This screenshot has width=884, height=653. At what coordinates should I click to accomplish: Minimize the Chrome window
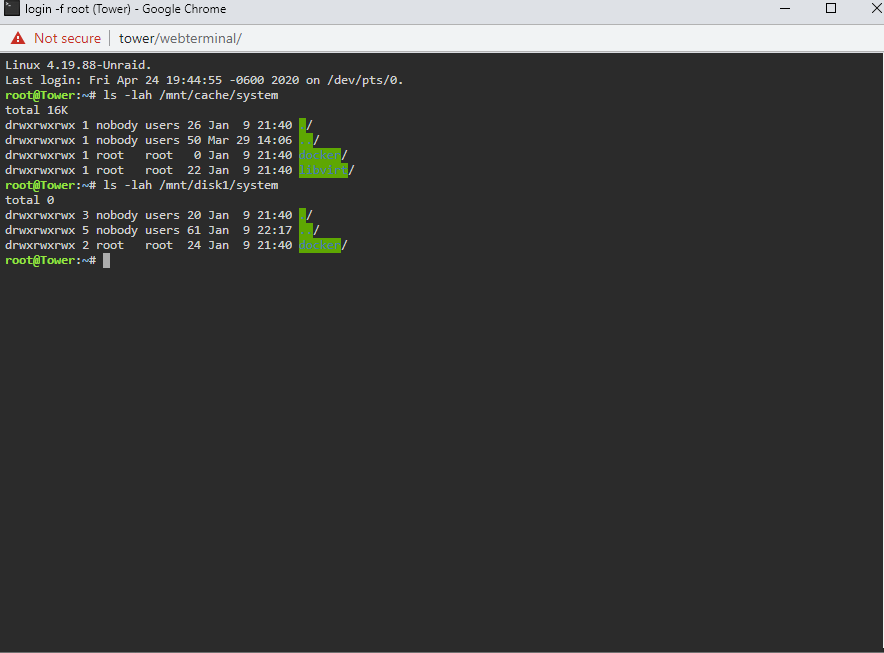click(785, 8)
